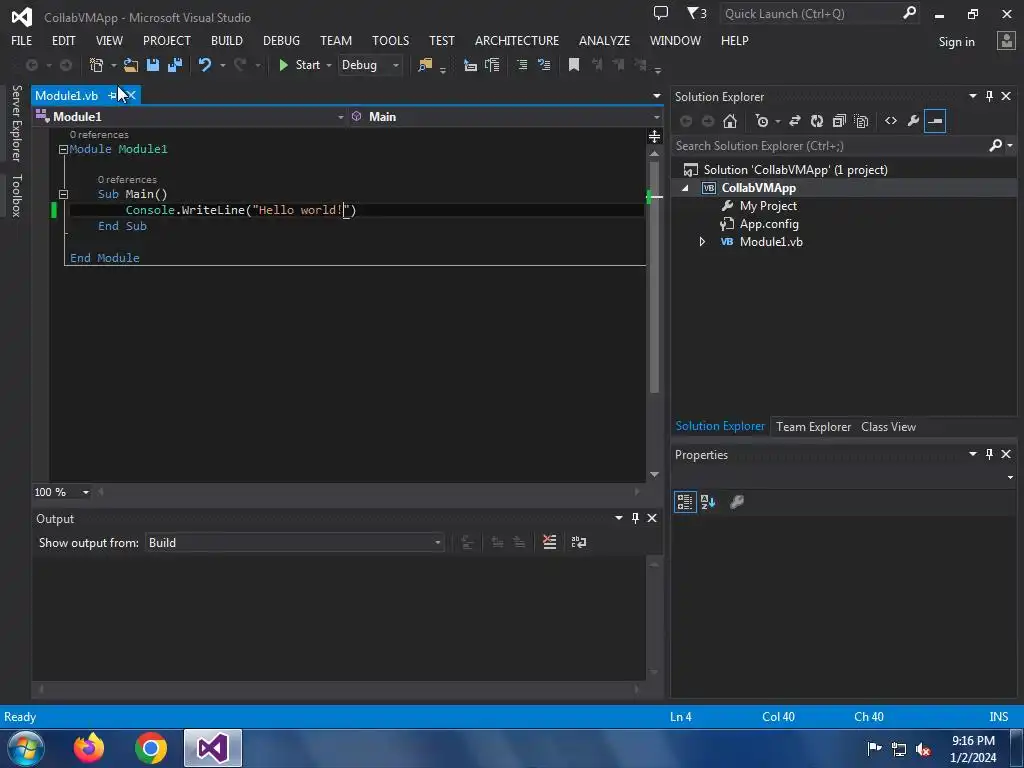Open the BUILD menu

pos(227,40)
